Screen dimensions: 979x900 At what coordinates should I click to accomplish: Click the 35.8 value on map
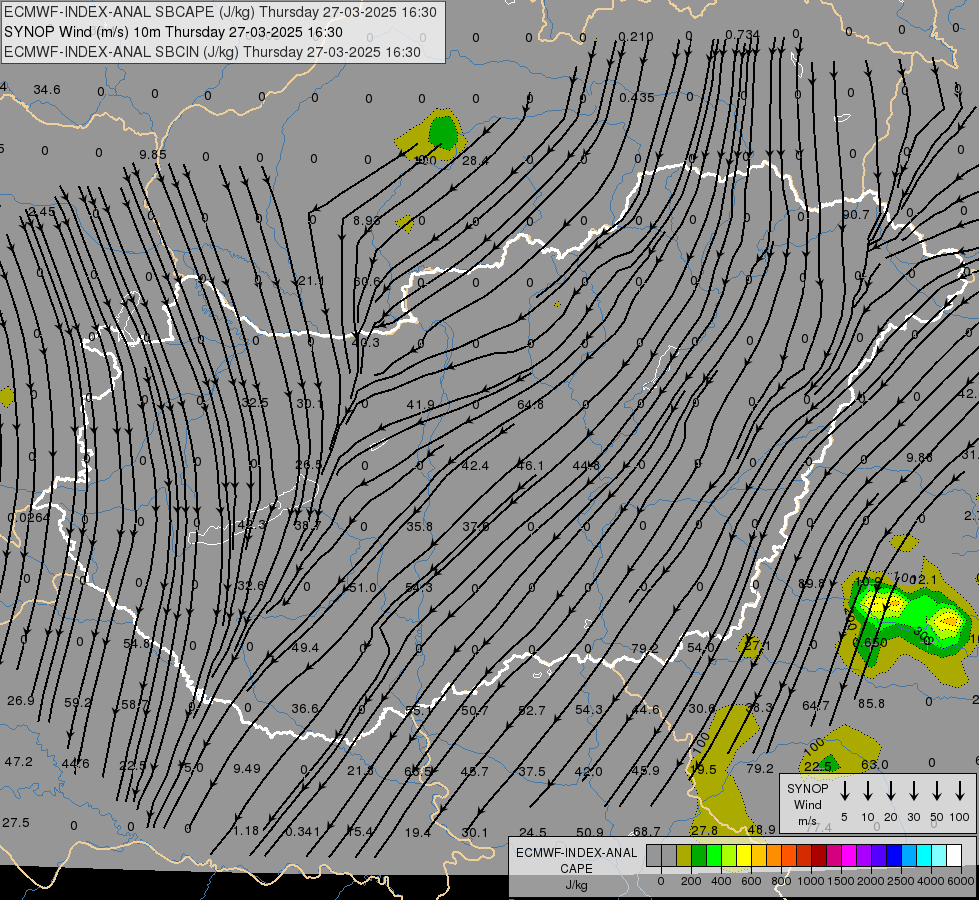tap(420, 527)
